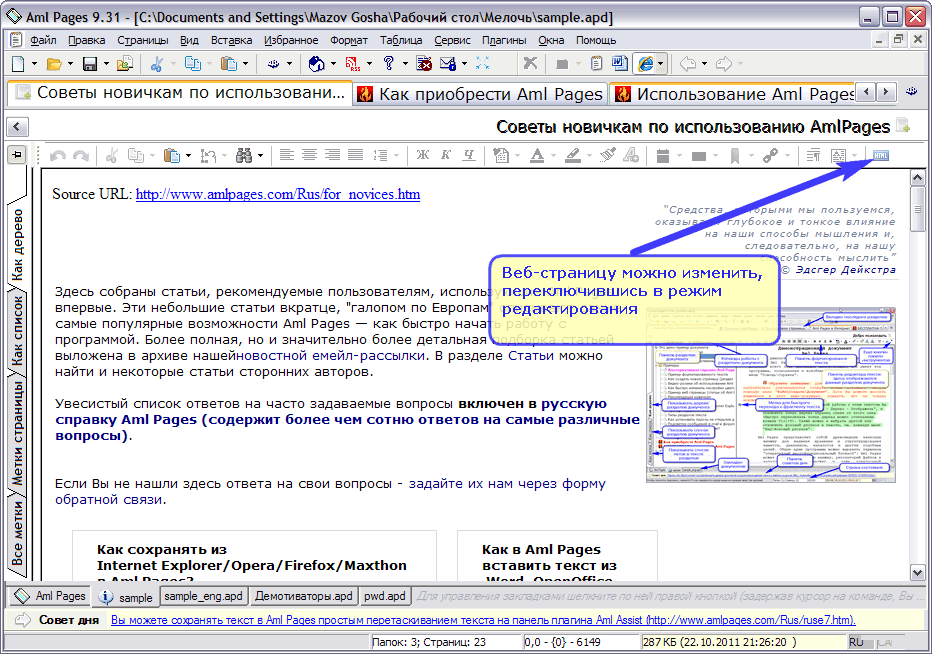The width and height of the screenshot is (932, 654).
Task: Open the Формат menu
Action: (x=349, y=40)
